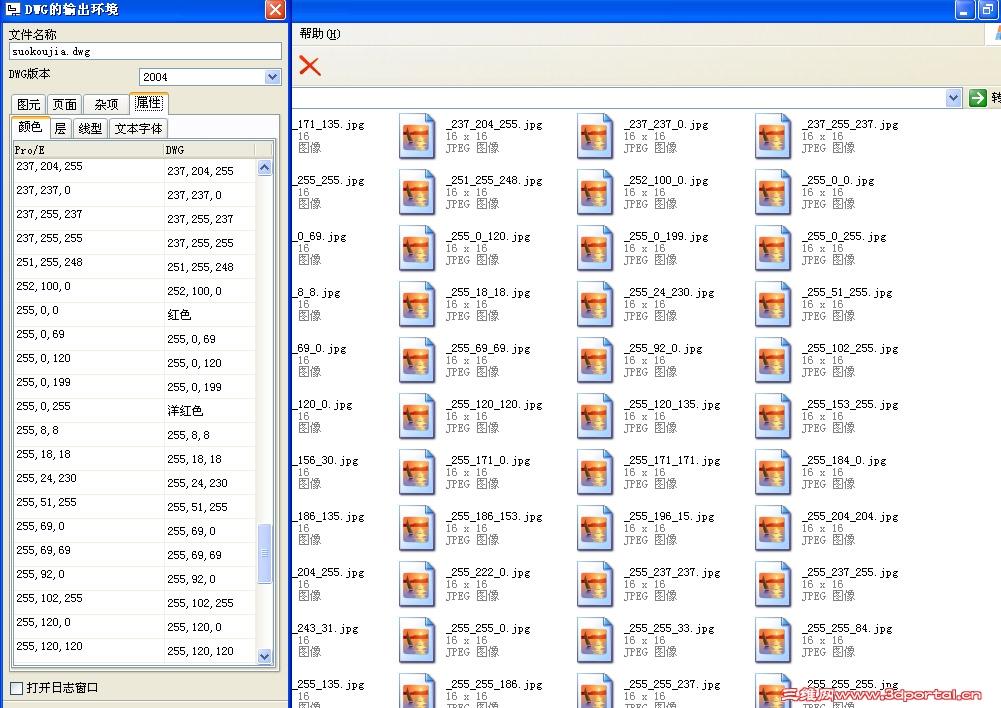The height and width of the screenshot is (708, 1001).
Task: Click the color list scroll up arrow
Action: click(x=264, y=167)
